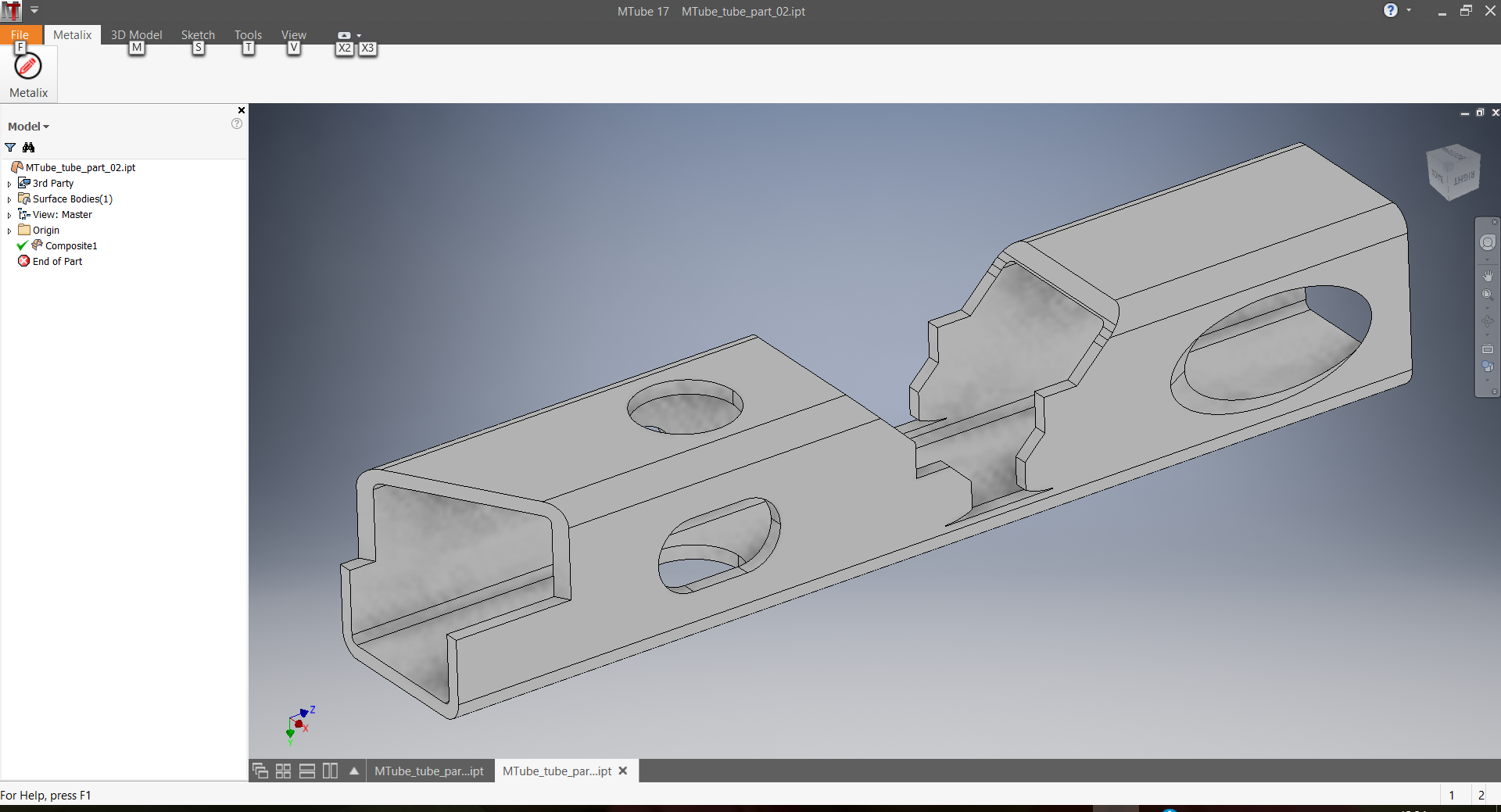Click the visual style shapes icon
This screenshot has width=1501, height=812.
point(1487,367)
